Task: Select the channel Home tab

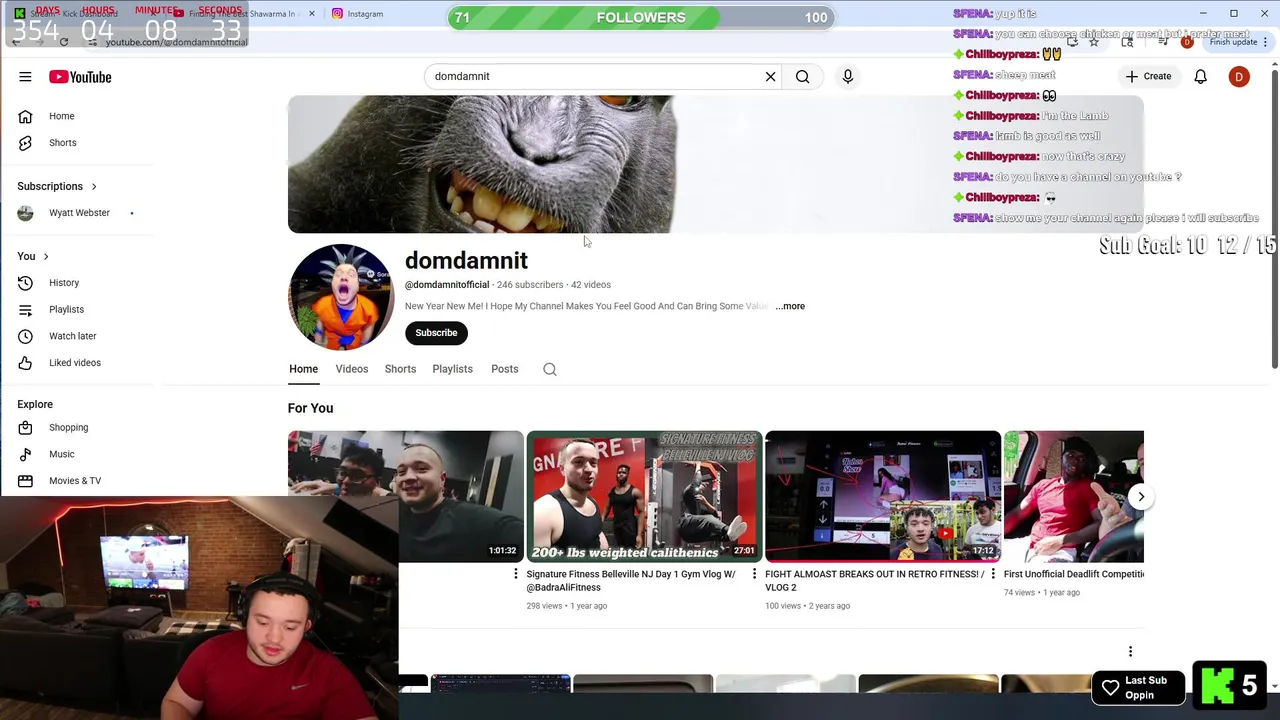Action: (303, 369)
